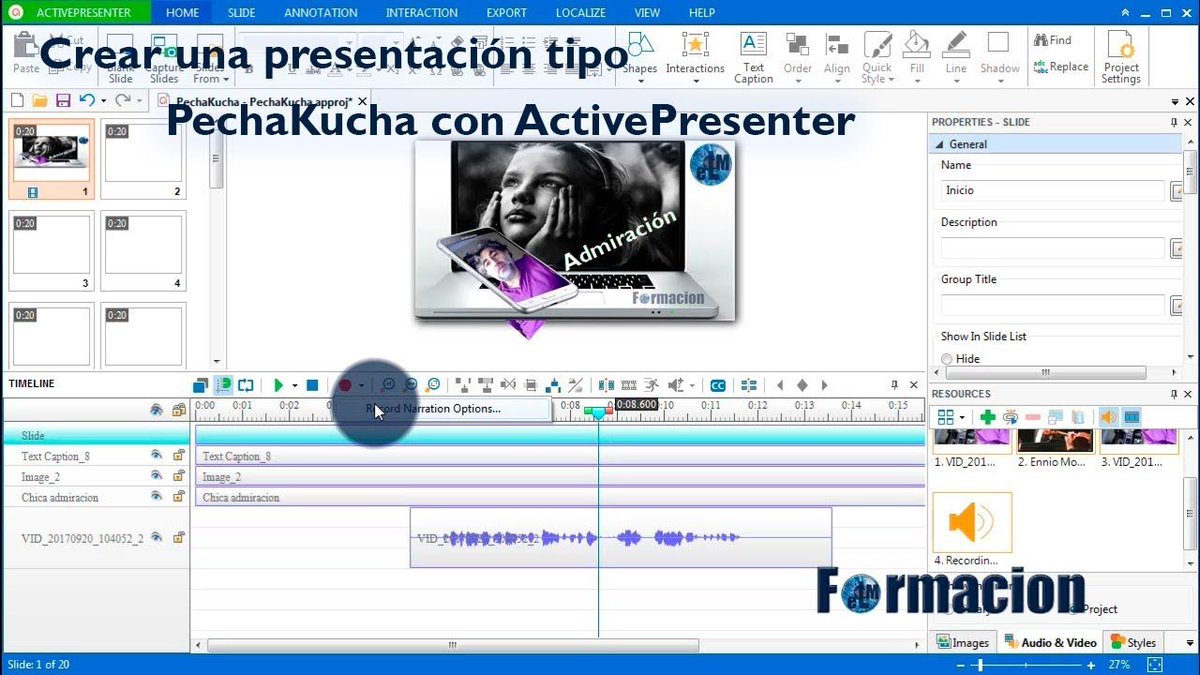
Task: Click the red Record Narration icon
Action: (x=346, y=384)
